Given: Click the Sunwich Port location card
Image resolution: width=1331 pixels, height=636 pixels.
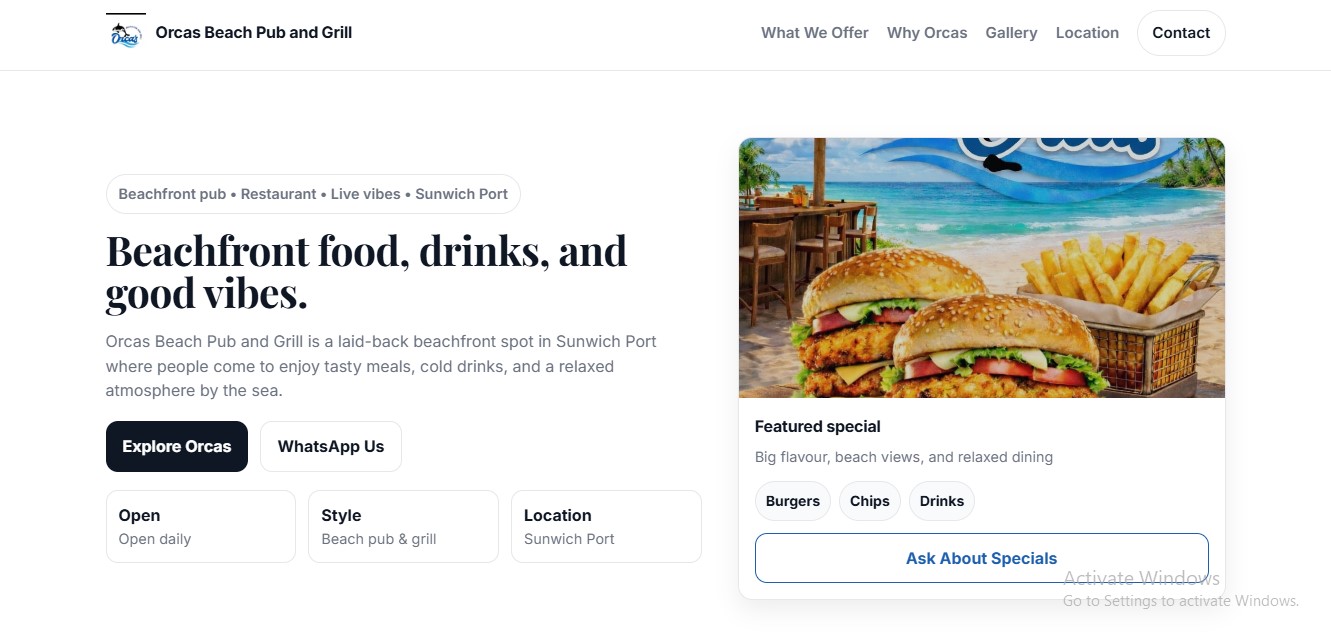Looking at the screenshot, I should point(606,526).
